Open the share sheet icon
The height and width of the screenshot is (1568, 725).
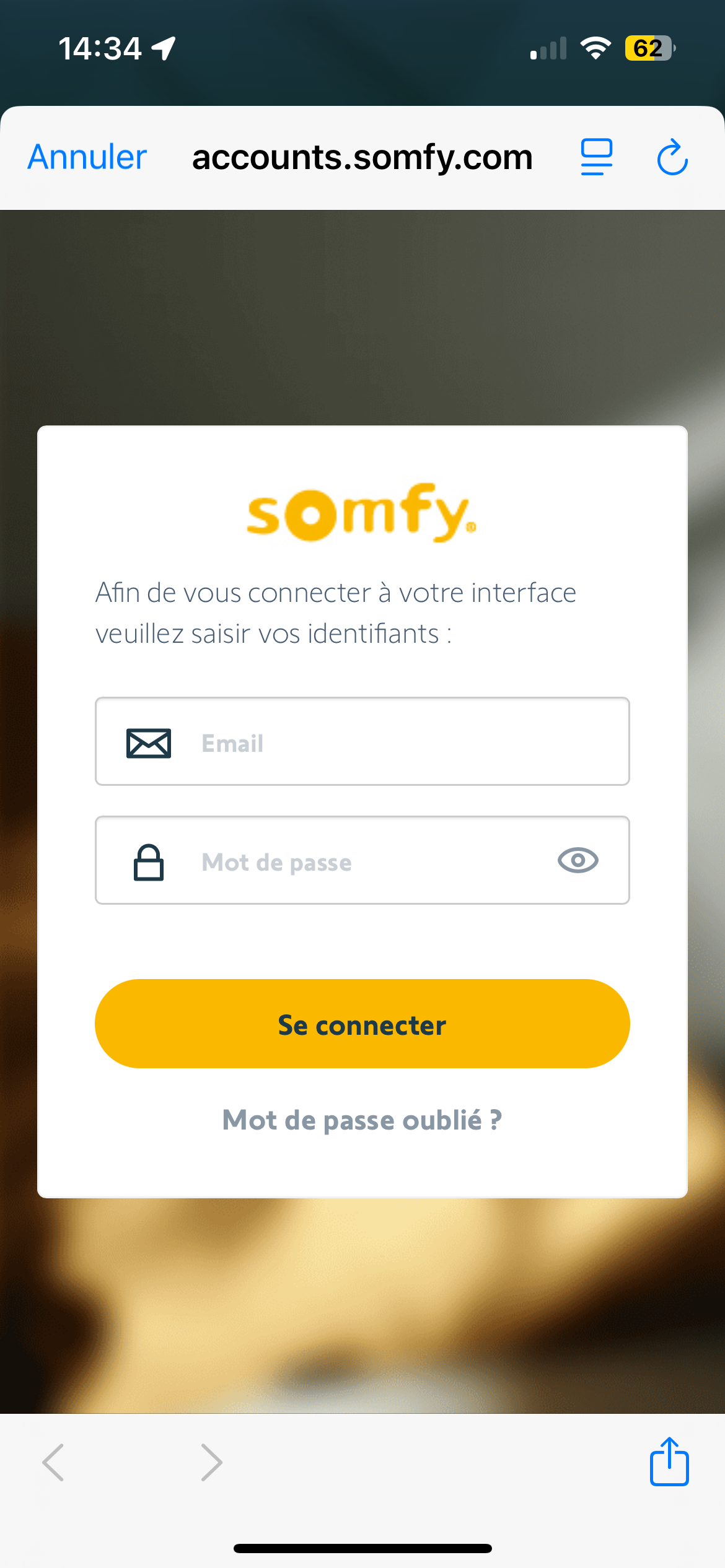pyautogui.click(x=669, y=1461)
